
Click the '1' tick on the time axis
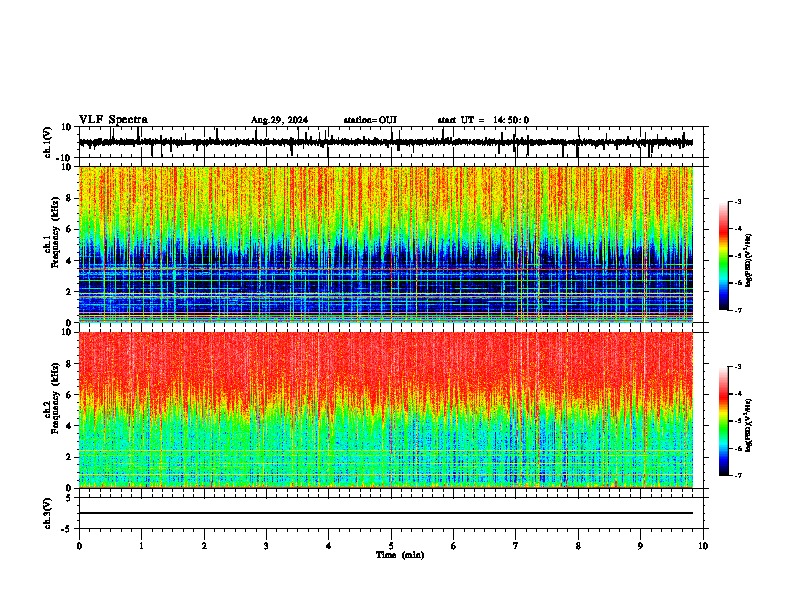coord(141,546)
